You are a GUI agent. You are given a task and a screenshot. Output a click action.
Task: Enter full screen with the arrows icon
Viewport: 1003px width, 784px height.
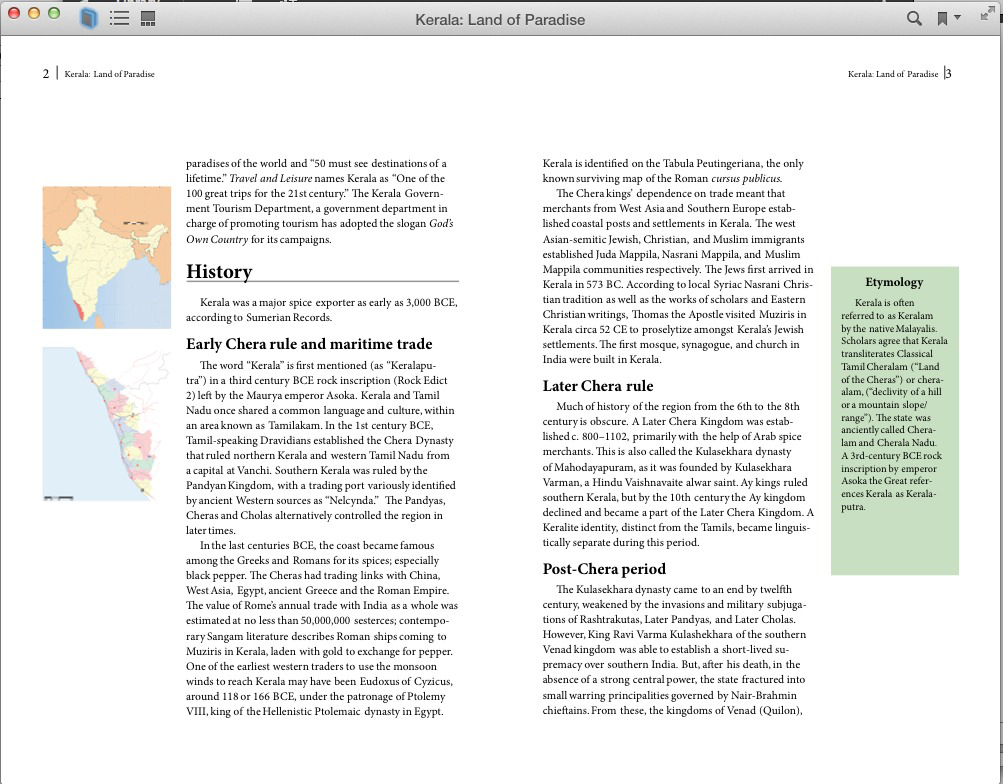pyautogui.click(x=988, y=13)
